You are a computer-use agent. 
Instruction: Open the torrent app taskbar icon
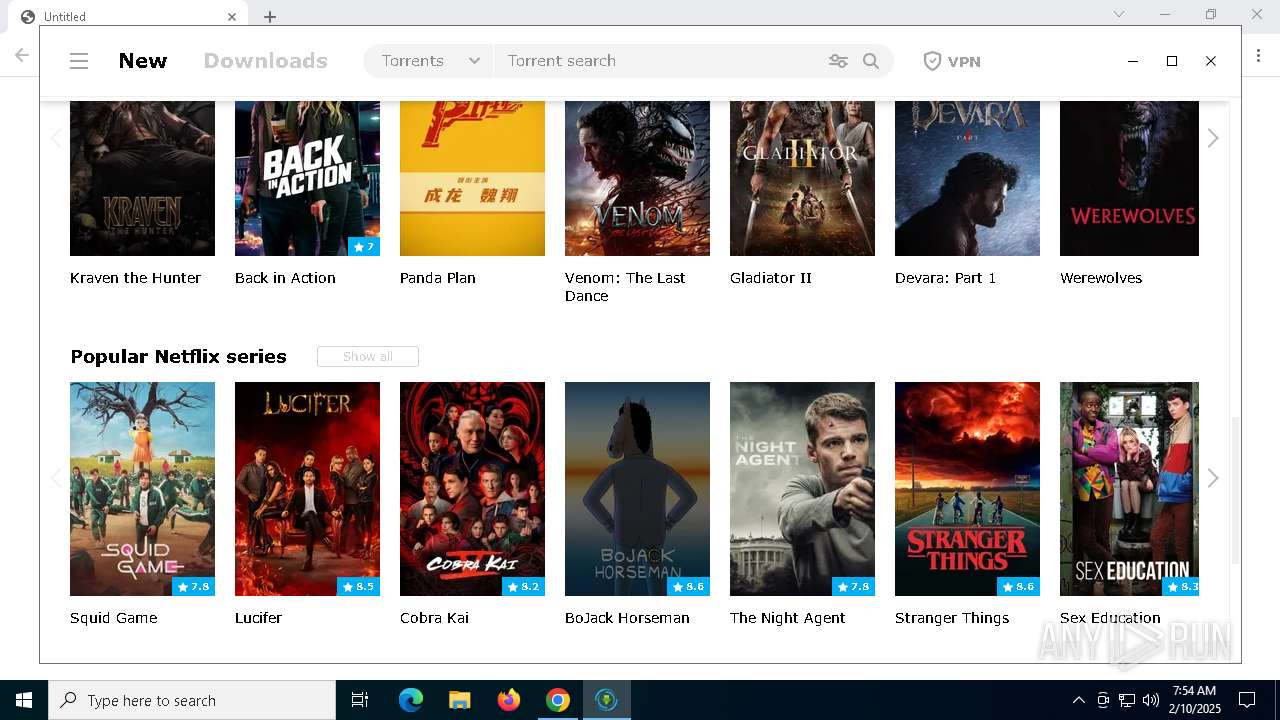coord(606,700)
